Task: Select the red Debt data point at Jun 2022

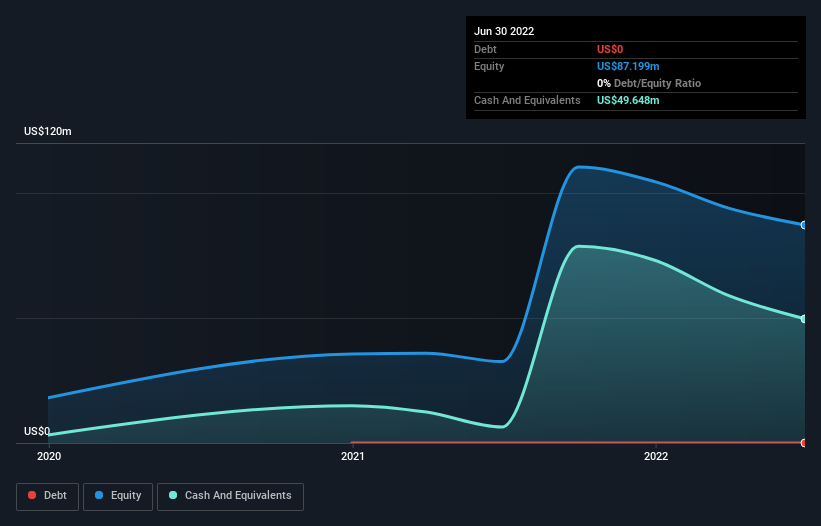Action: click(804, 443)
